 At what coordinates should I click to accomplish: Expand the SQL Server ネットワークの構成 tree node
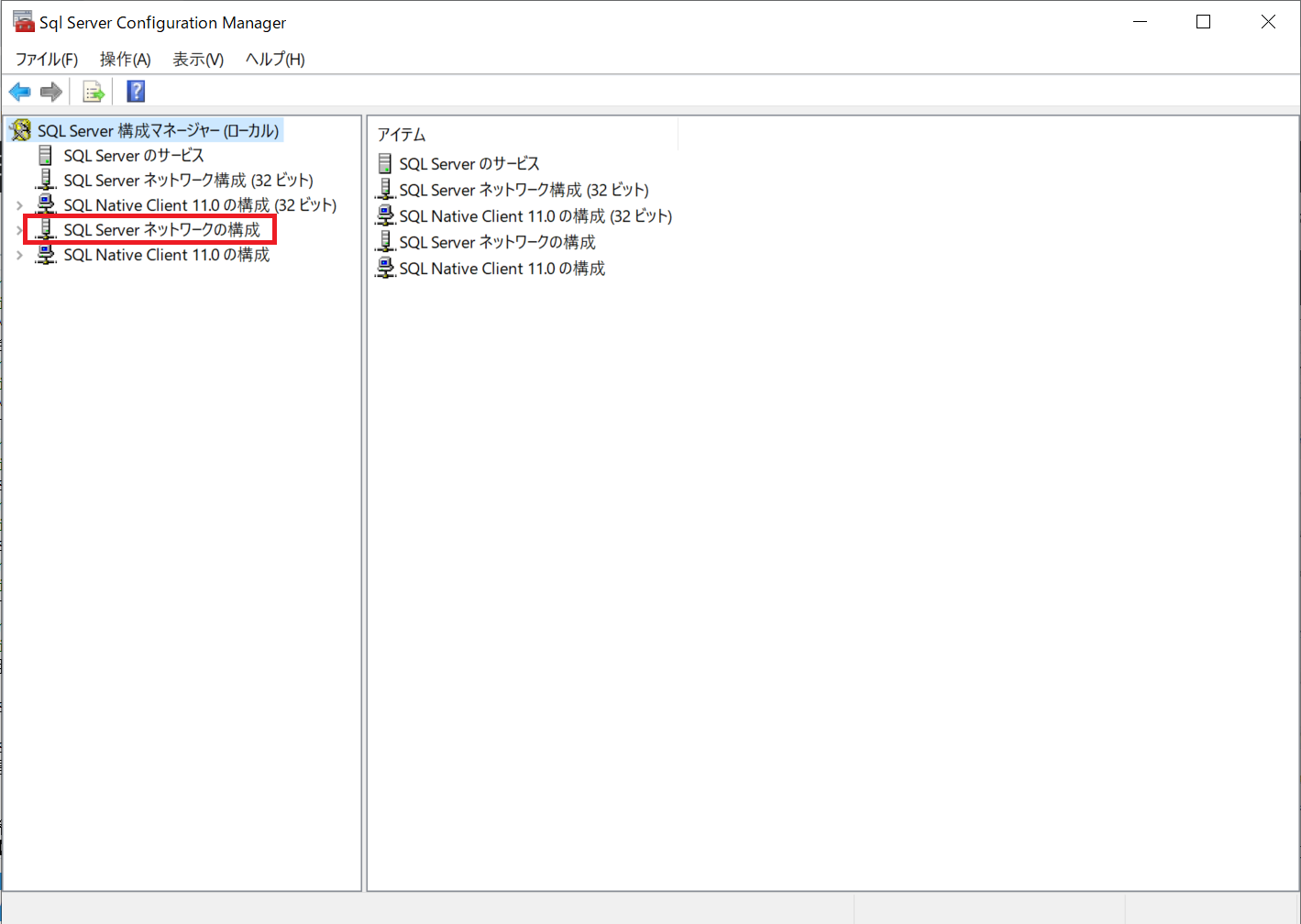pos(19,230)
